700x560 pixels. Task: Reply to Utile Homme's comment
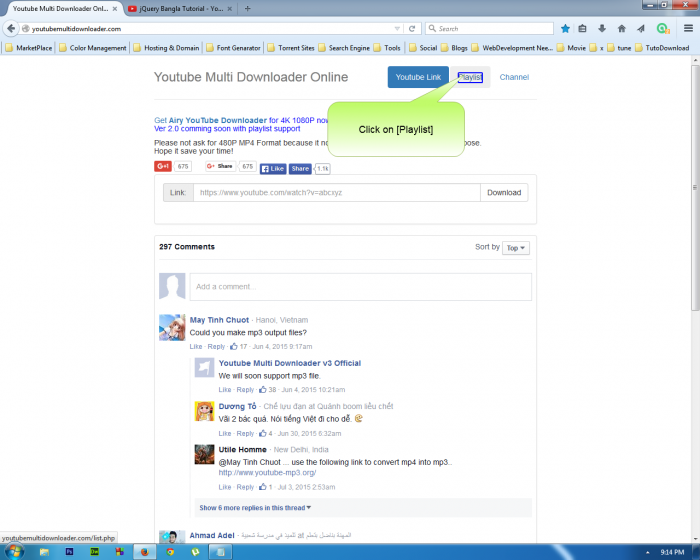point(245,487)
